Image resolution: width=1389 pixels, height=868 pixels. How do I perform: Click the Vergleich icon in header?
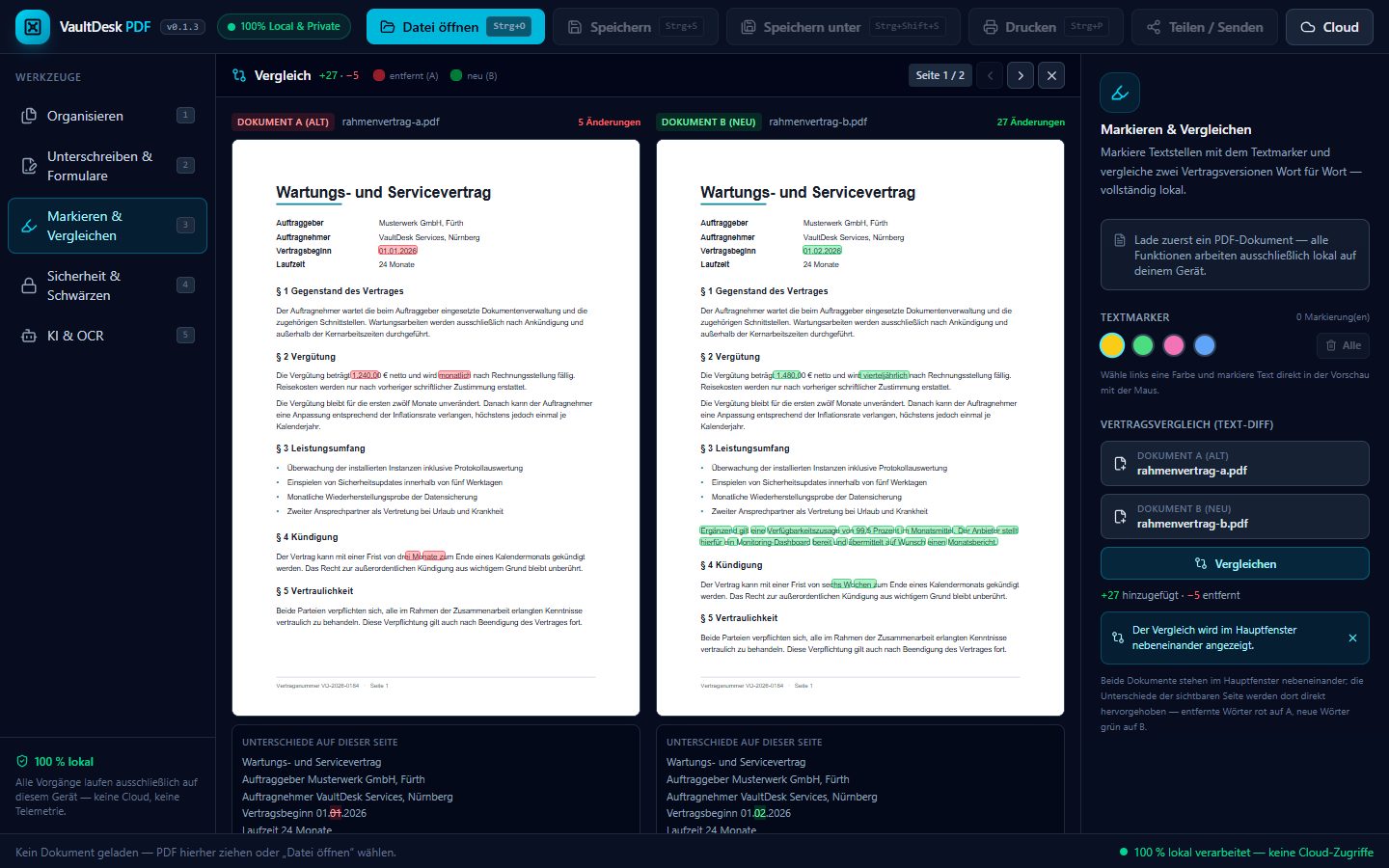[239, 75]
